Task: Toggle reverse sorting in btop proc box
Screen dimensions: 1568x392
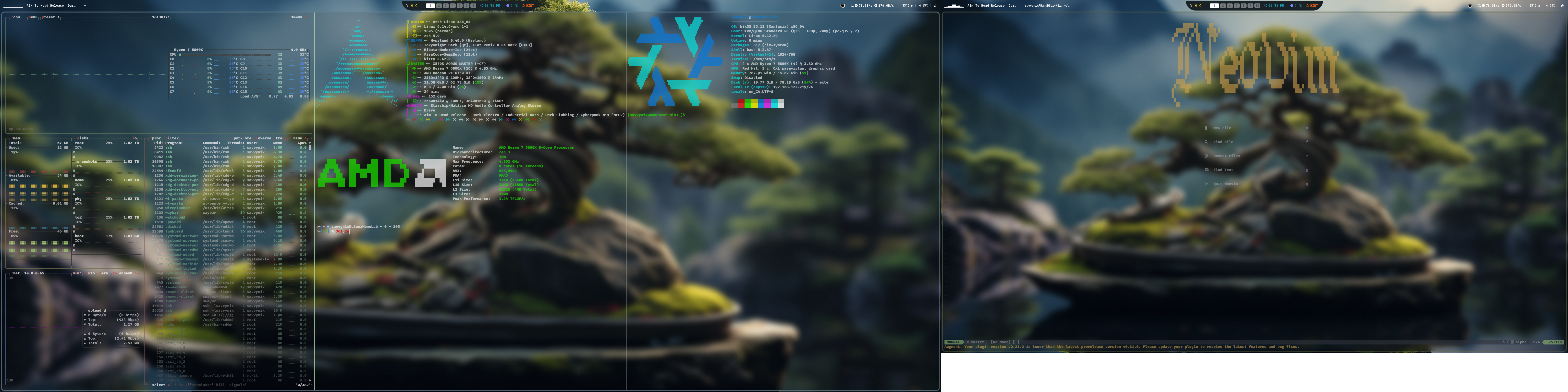Action: (264, 138)
